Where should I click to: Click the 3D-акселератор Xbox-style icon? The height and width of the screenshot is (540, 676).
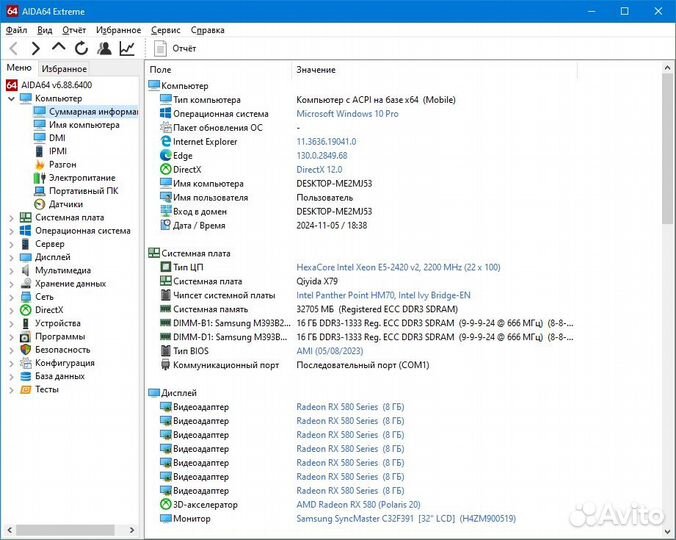pos(166,504)
